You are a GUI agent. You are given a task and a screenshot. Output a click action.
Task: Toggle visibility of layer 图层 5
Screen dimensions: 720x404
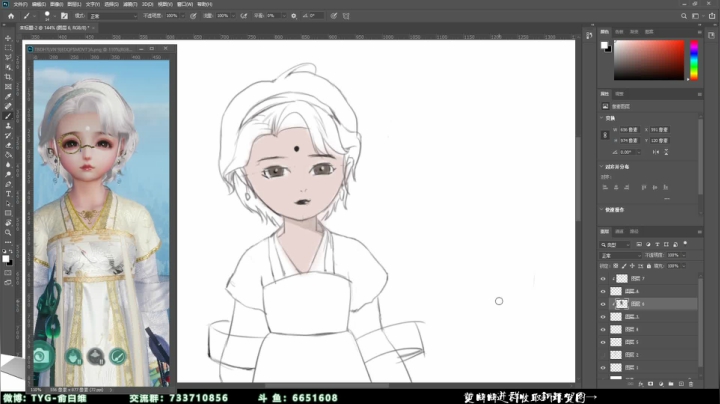[603, 342]
